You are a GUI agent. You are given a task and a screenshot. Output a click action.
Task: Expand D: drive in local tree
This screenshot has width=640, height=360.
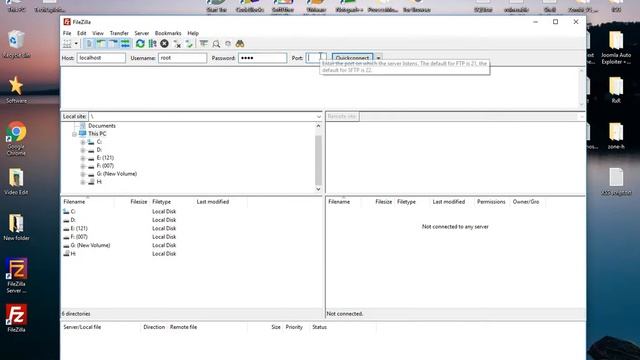click(83, 150)
